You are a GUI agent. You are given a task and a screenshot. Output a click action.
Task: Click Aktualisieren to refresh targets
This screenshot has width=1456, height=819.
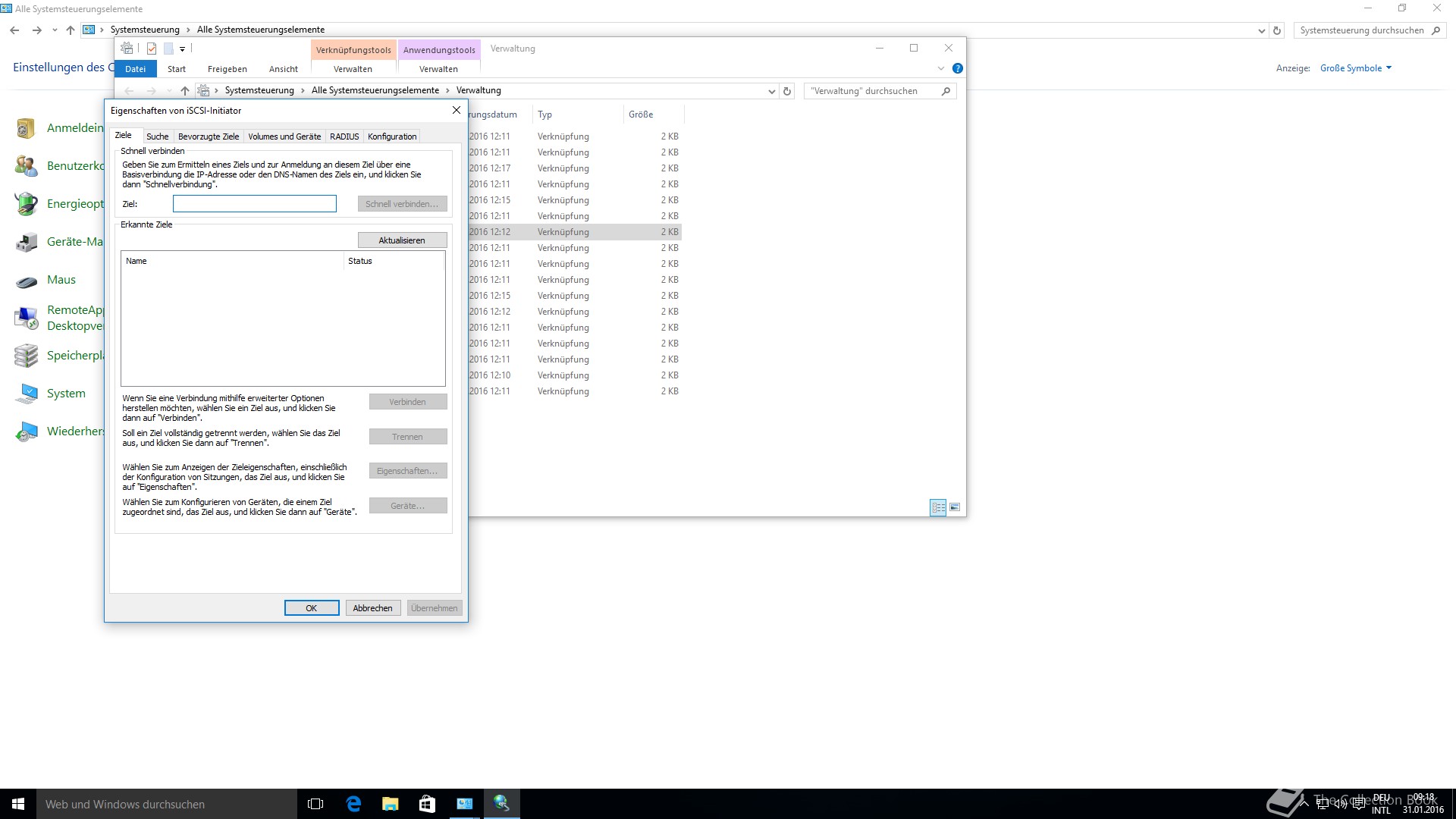click(x=402, y=240)
